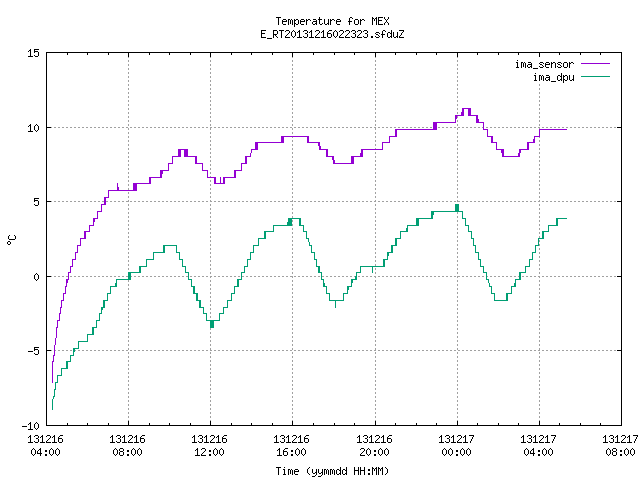
Task: Click the ima_sensor peak just after 131217 00:00
Action: [x=467, y=109]
